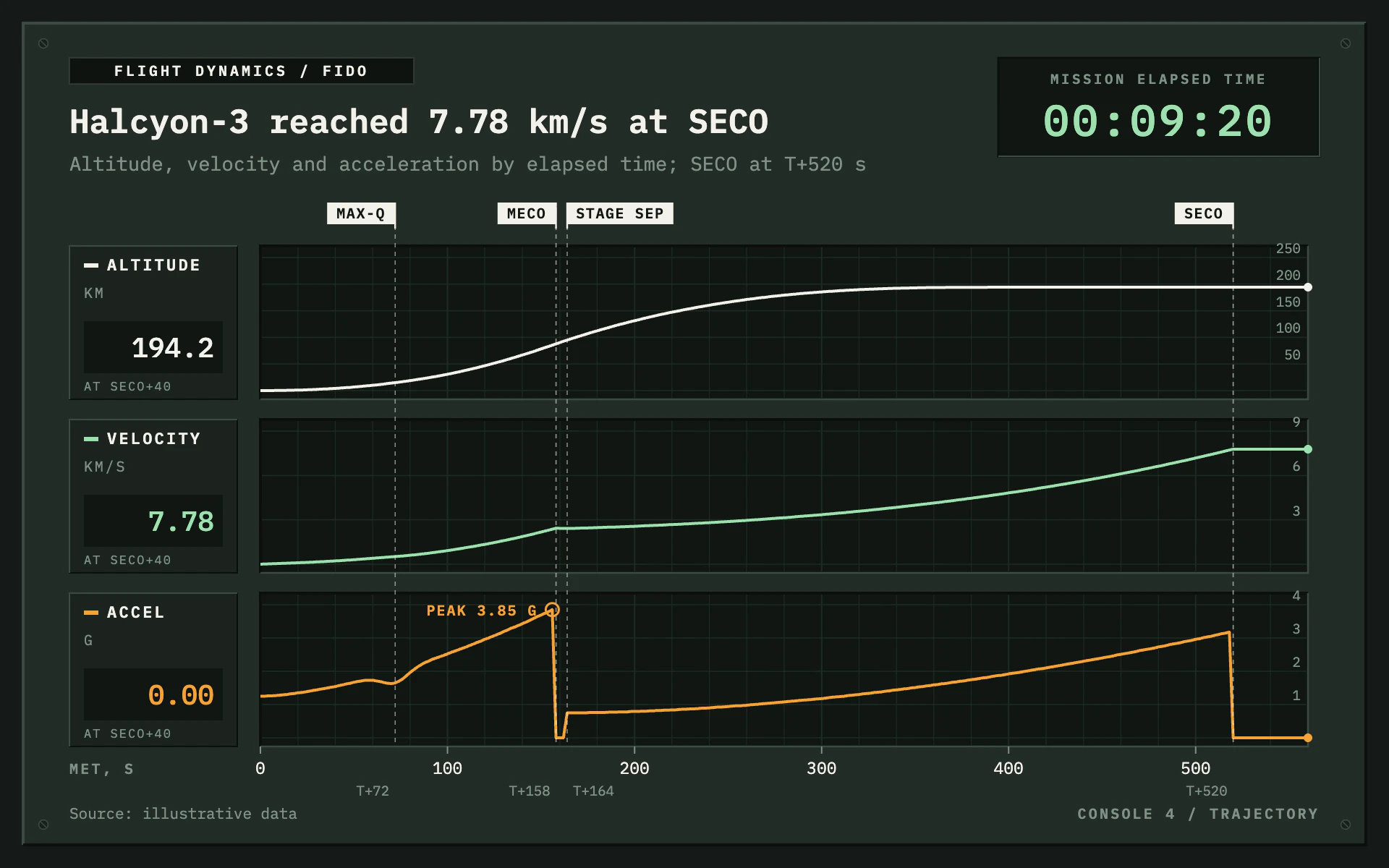
Task: Click the mission elapsed time 00:09:20
Action: [x=1157, y=121]
